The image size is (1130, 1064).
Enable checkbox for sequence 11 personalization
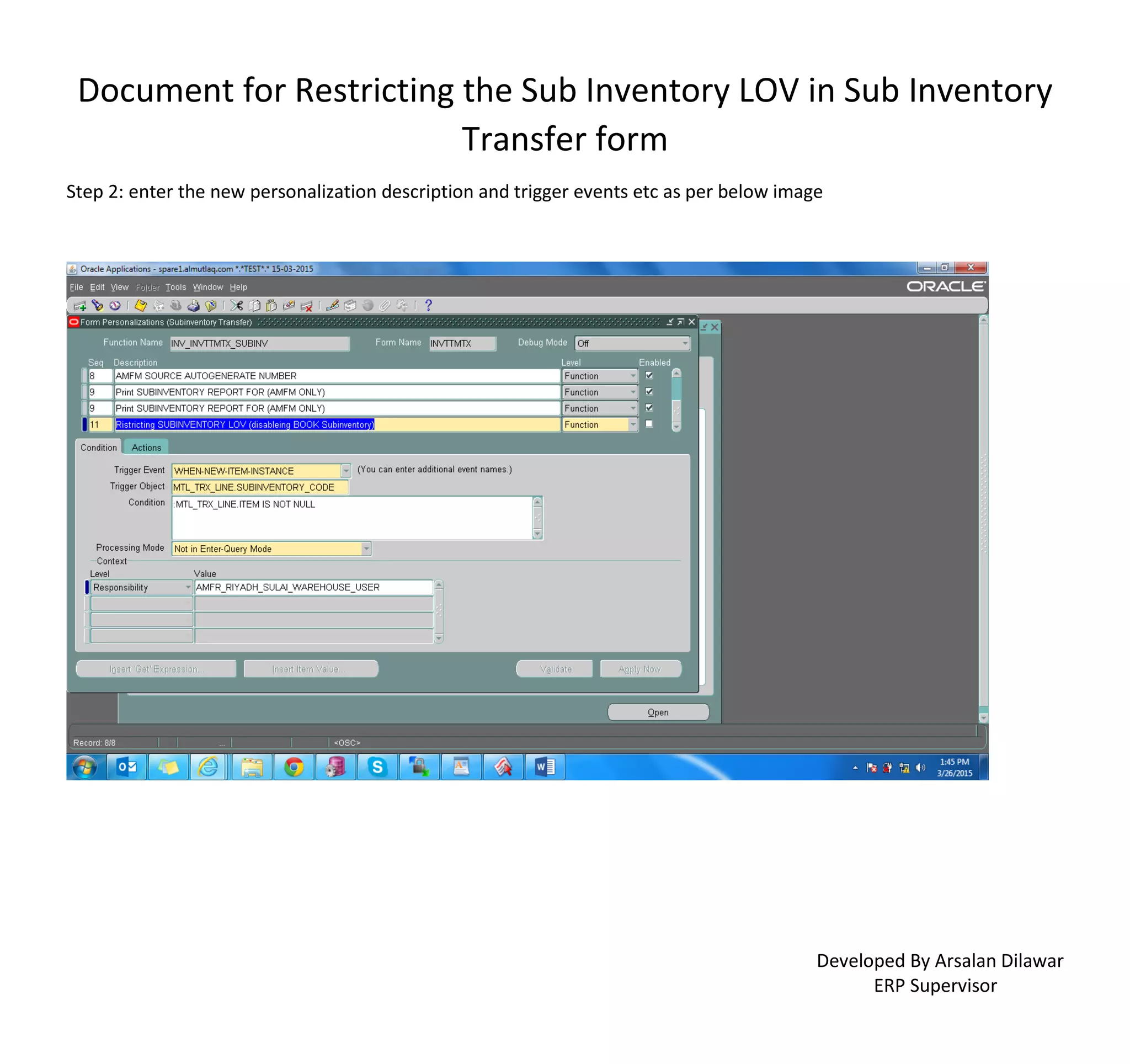coord(649,424)
